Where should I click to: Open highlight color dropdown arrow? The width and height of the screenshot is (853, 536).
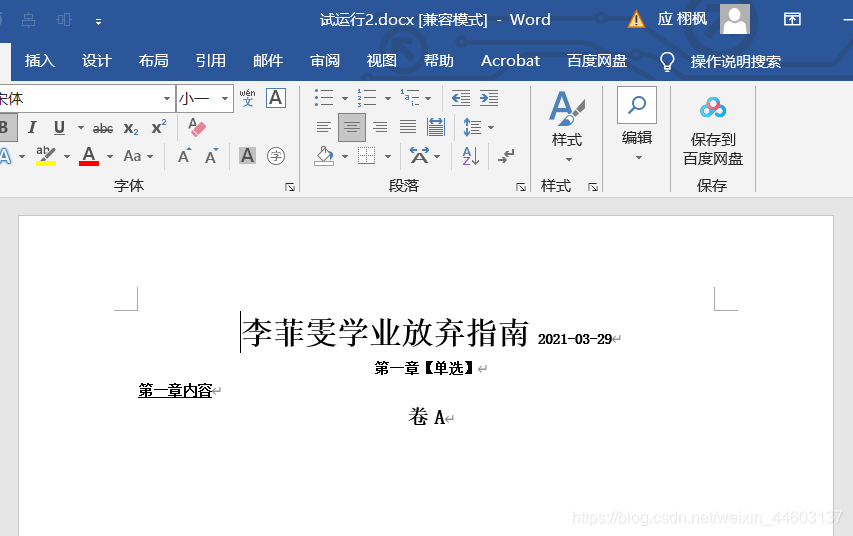pos(67,157)
